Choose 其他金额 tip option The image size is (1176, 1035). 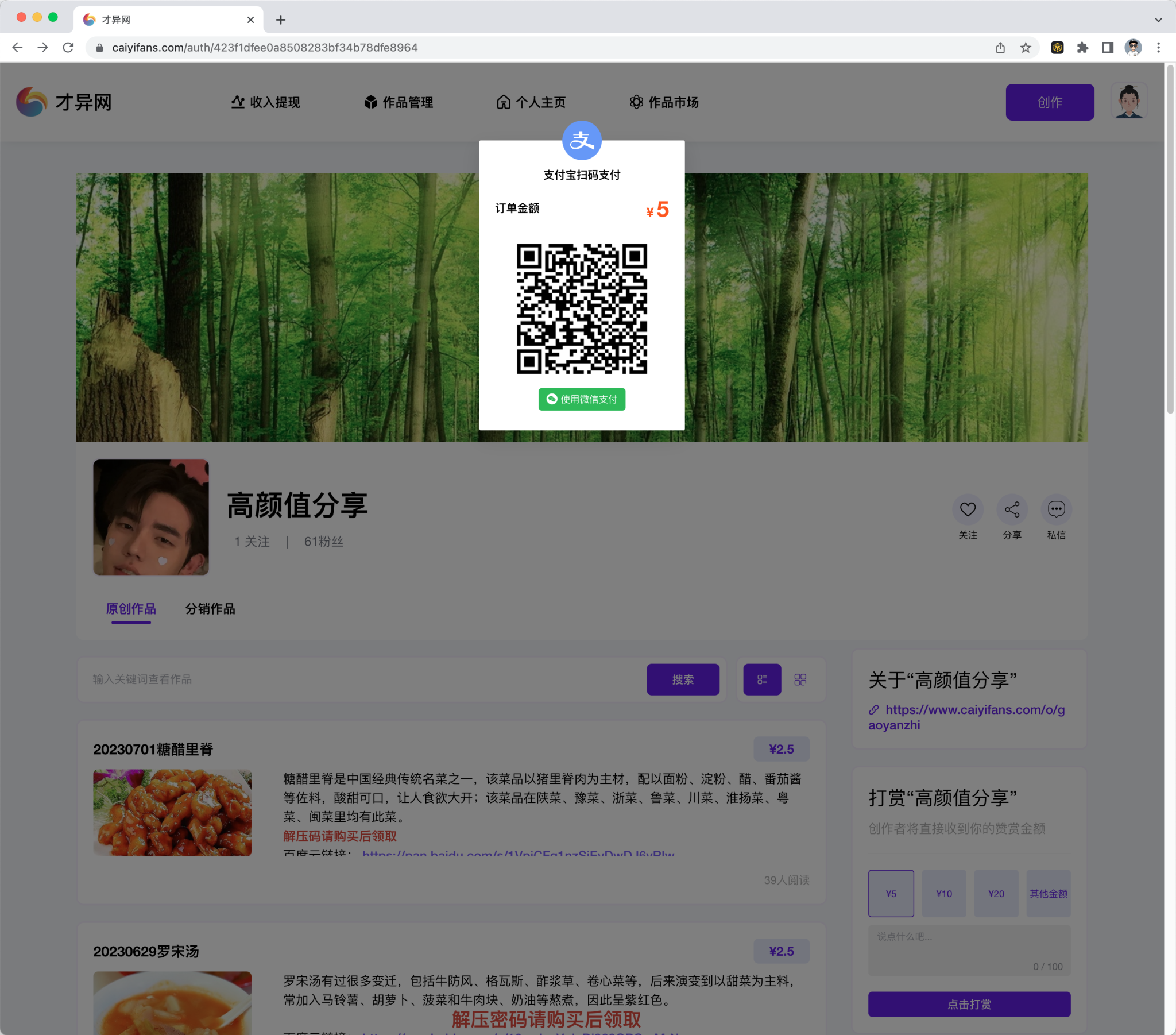coord(1049,893)
